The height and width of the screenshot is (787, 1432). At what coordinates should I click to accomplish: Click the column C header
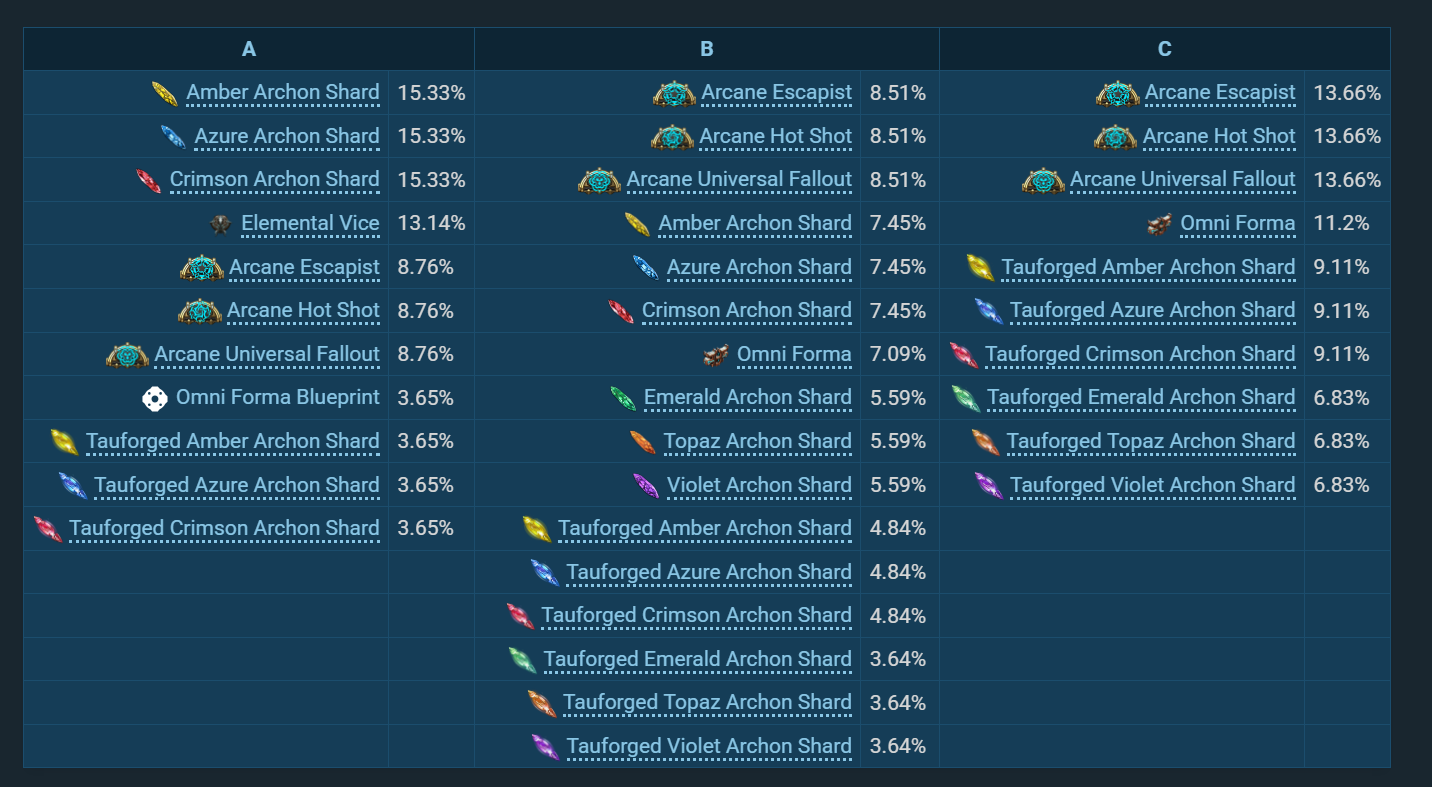tap(1165, 49)
